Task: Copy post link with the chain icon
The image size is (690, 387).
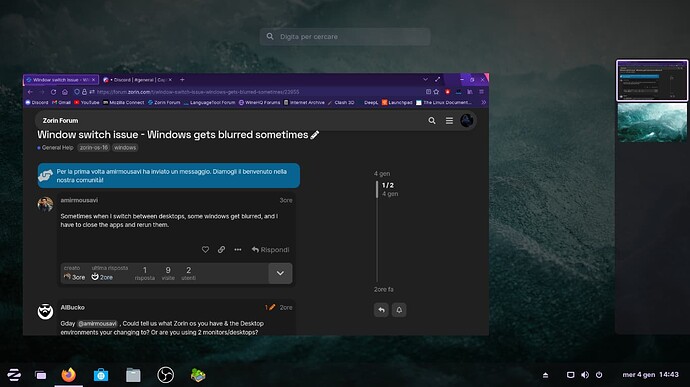Action: (x=221, y=250)
